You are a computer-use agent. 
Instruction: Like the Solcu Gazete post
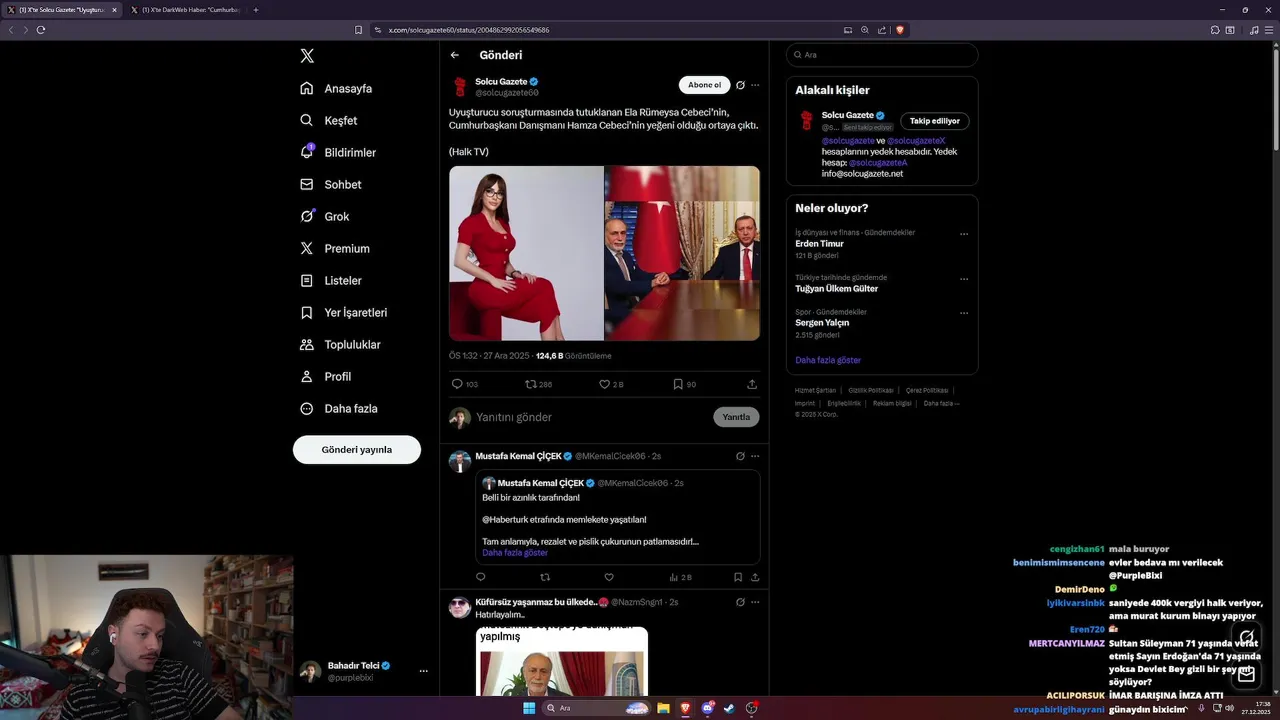(611, 384)
